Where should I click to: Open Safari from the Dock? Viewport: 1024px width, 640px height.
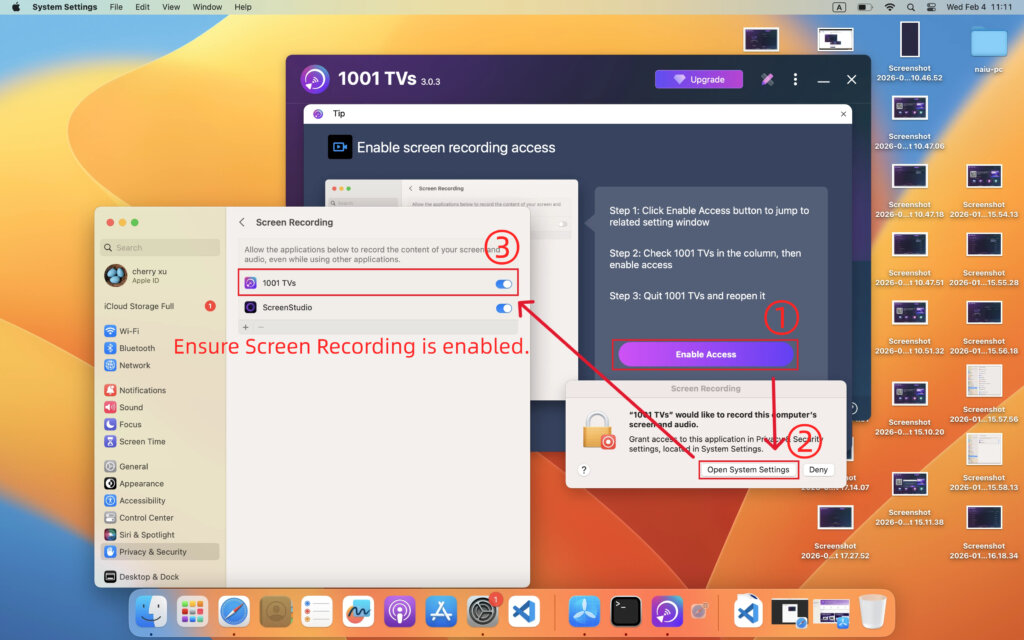[234, 611]
